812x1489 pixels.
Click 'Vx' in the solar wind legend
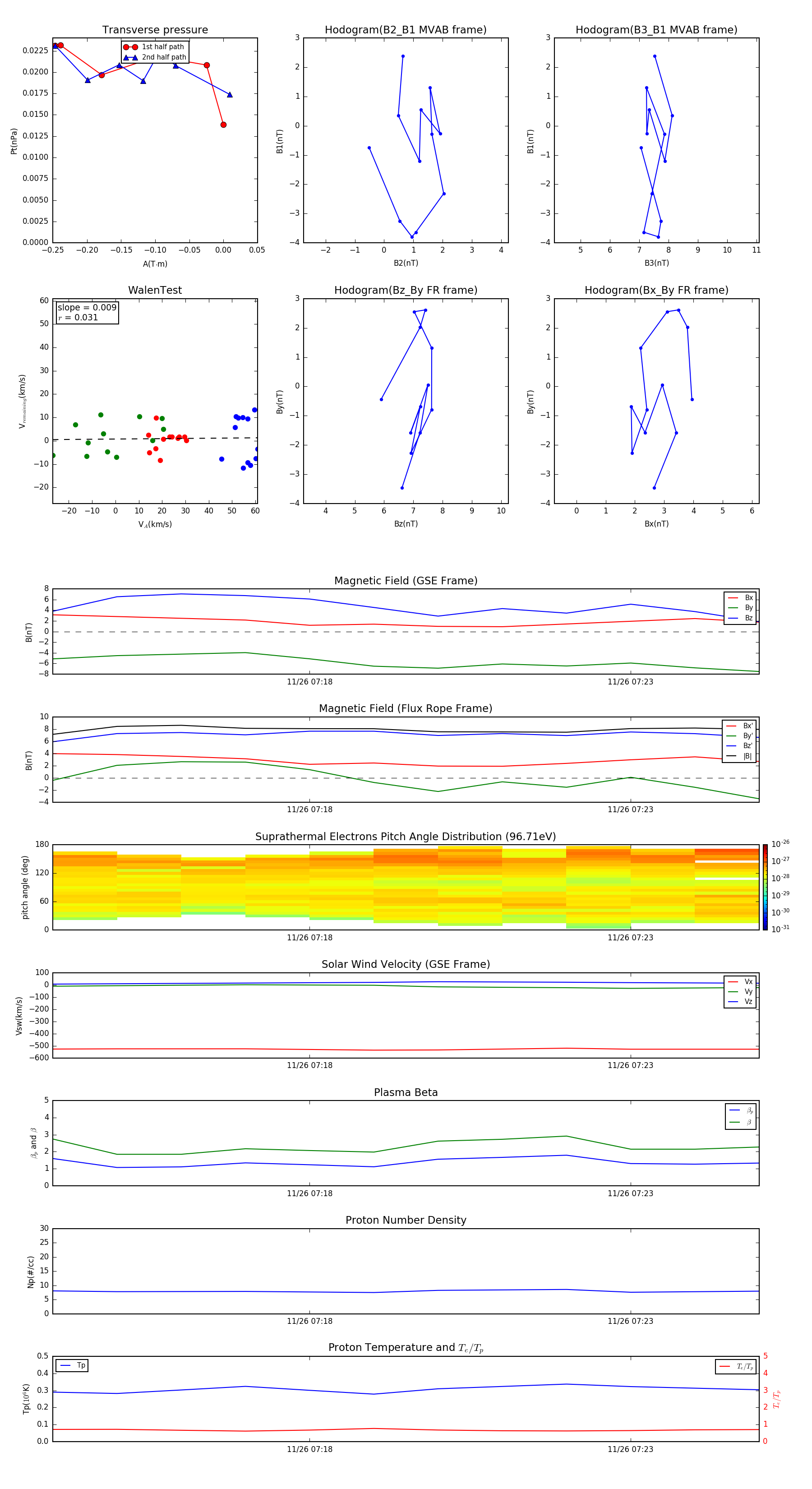(741, 981)
